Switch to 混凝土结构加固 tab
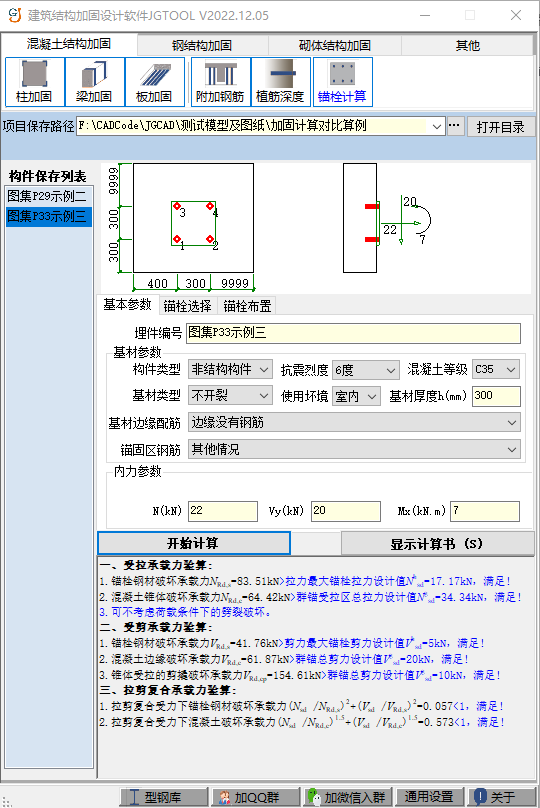This screenshot has width=540, height=808. tap(69, 44)
